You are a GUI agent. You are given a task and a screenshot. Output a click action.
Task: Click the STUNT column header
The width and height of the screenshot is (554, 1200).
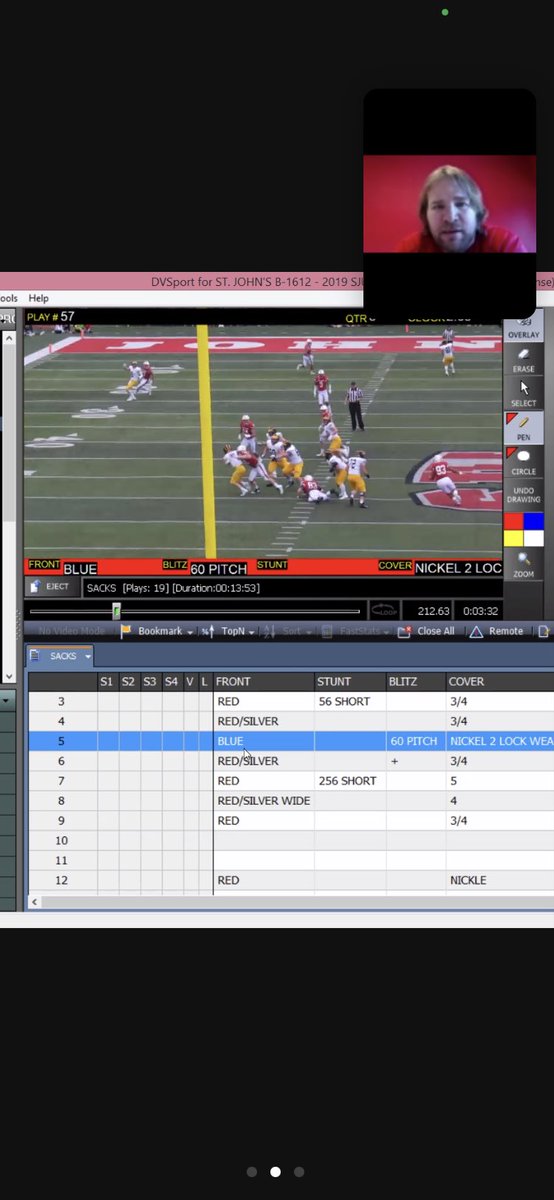point(350,681)
